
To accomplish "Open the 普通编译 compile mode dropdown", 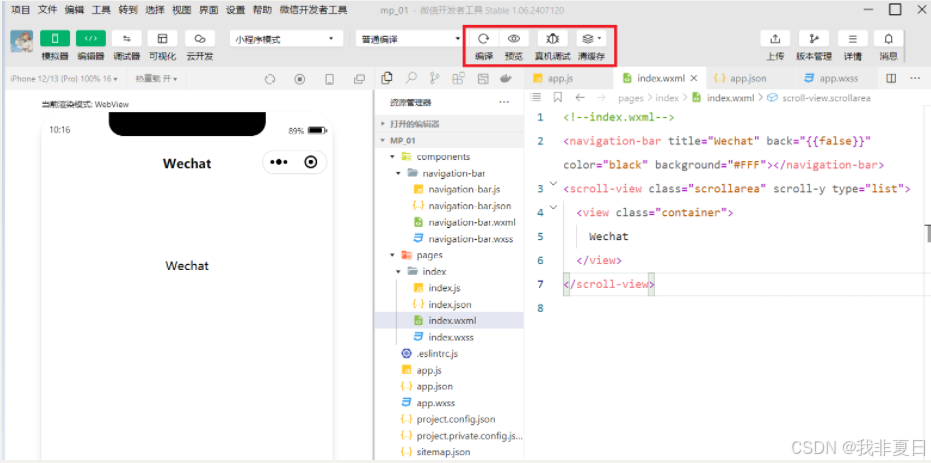I will tap(410, 39).
